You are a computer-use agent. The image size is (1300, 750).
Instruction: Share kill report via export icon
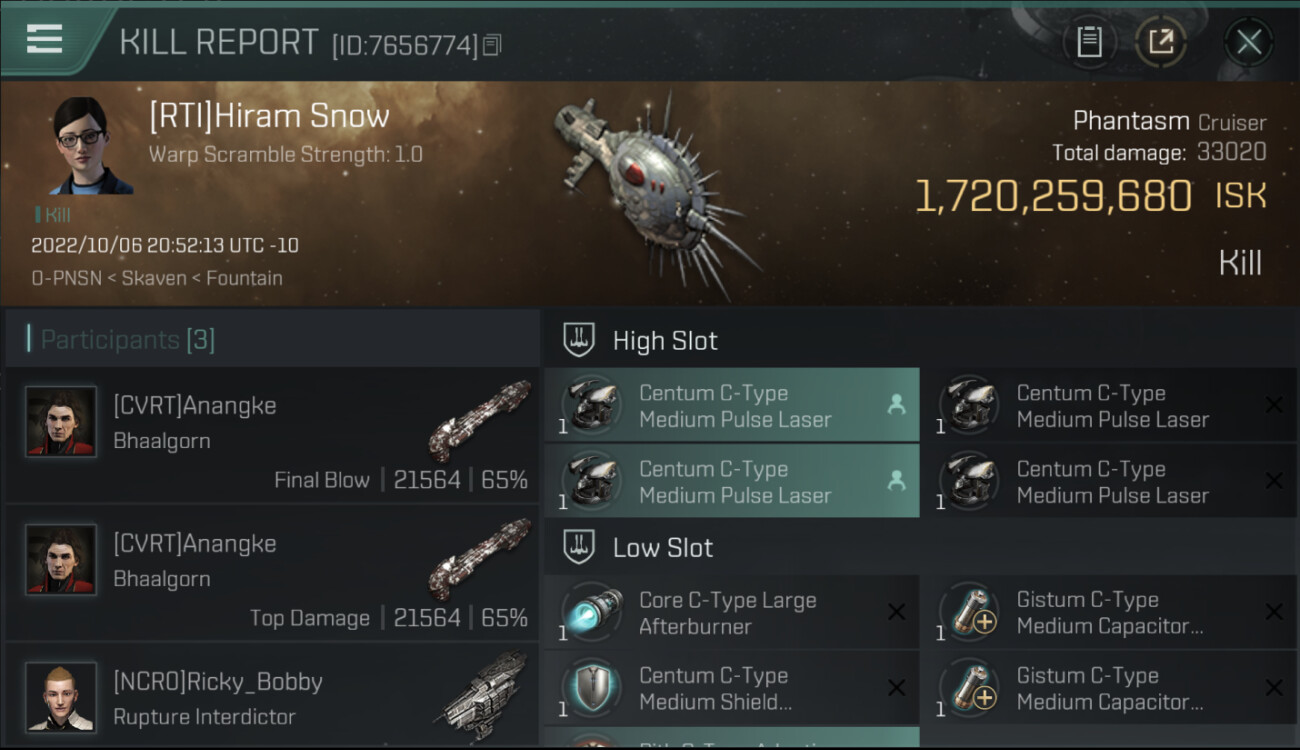tap(1160, 42)
